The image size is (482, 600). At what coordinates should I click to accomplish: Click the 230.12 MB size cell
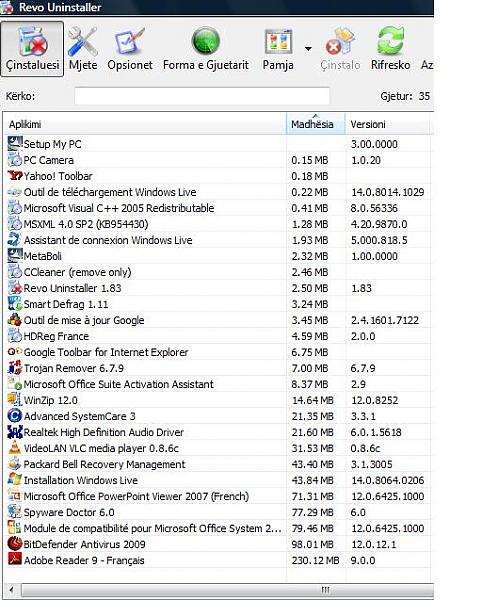point(315,561)
